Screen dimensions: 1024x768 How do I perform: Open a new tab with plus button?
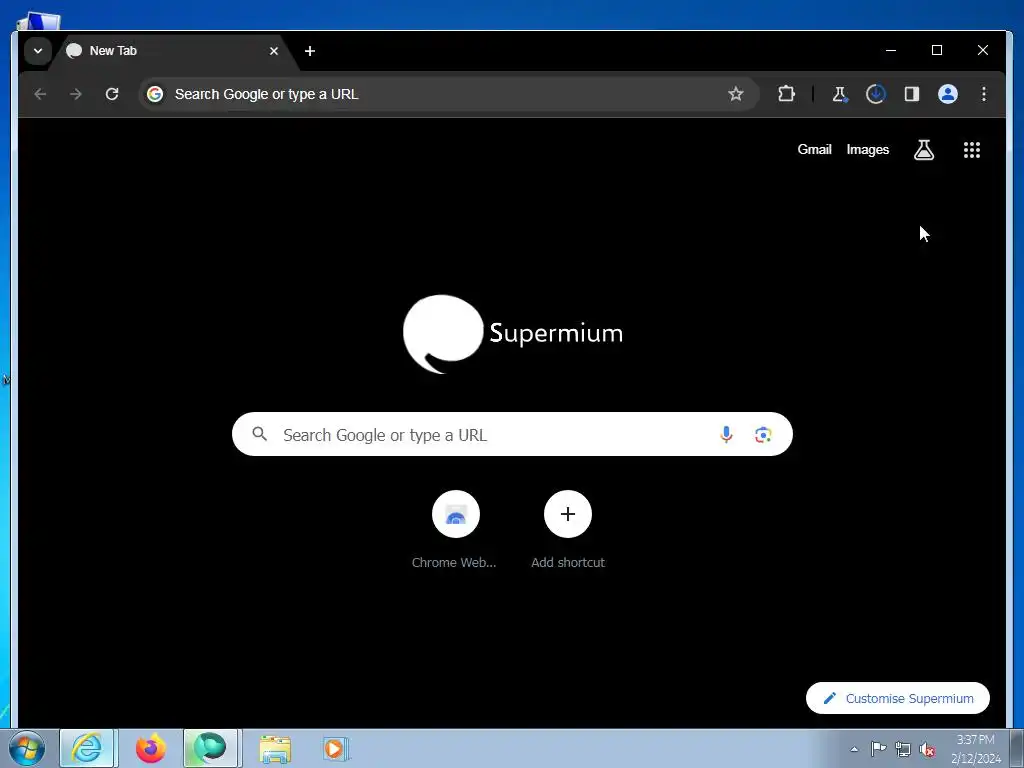click(x=310, y=51)
